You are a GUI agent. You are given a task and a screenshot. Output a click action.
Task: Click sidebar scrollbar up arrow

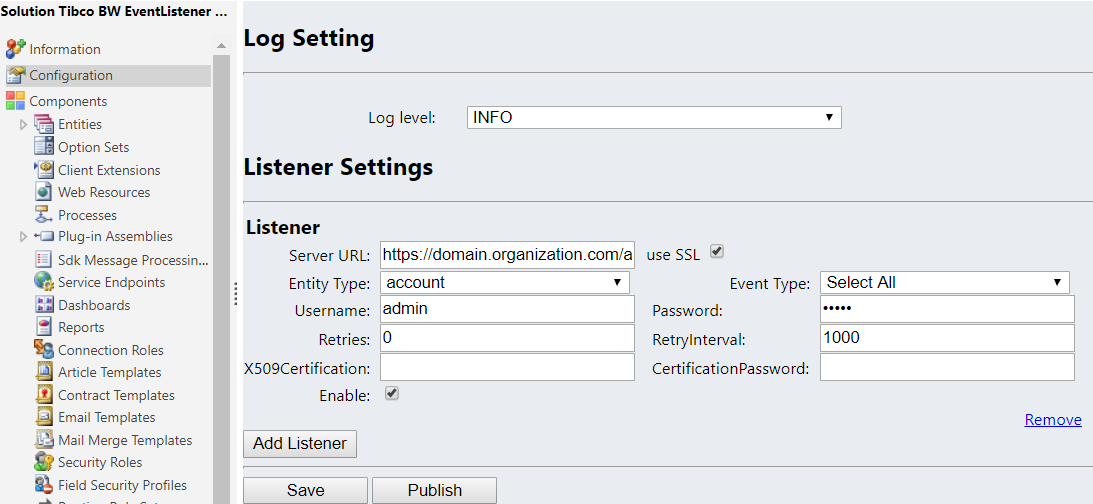pos(221,45)
